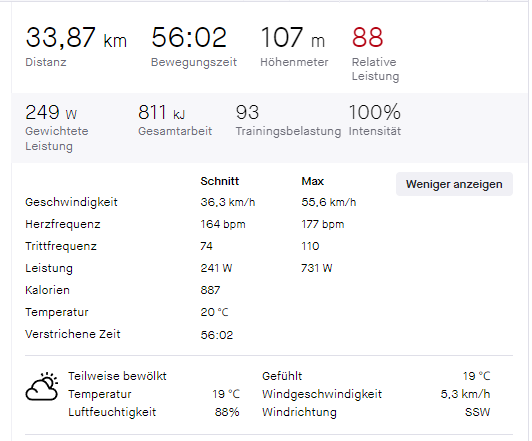
Task: Click the red Relative Leistung value 88
Action: pos(367,37)
